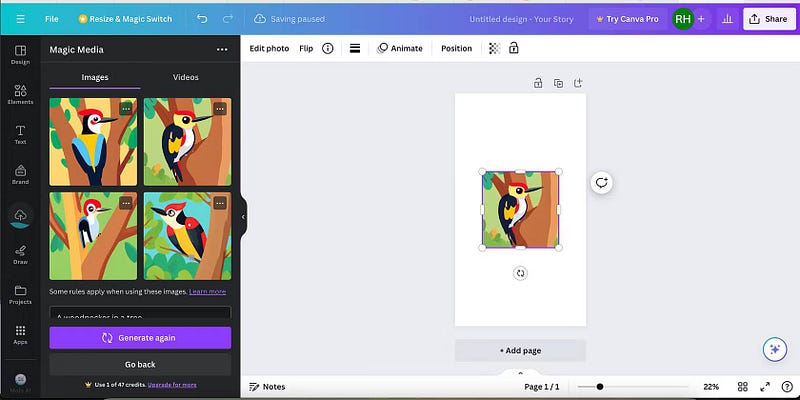Select the blue-winged woodpecker image
800x400 pixels.
click(93, 142)
